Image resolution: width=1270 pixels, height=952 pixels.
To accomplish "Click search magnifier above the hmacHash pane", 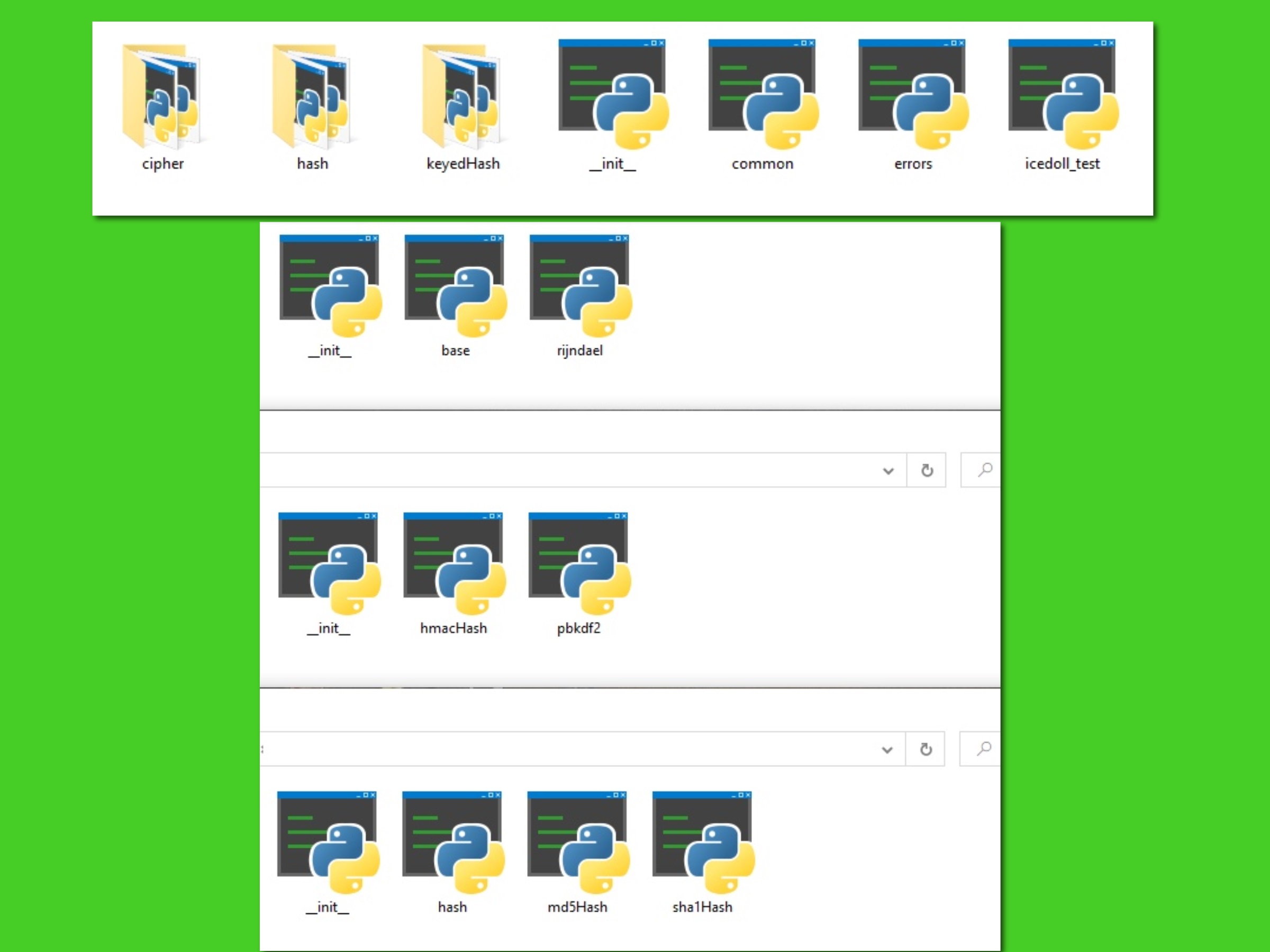I will pyautogui.click(x=984, y=470).
